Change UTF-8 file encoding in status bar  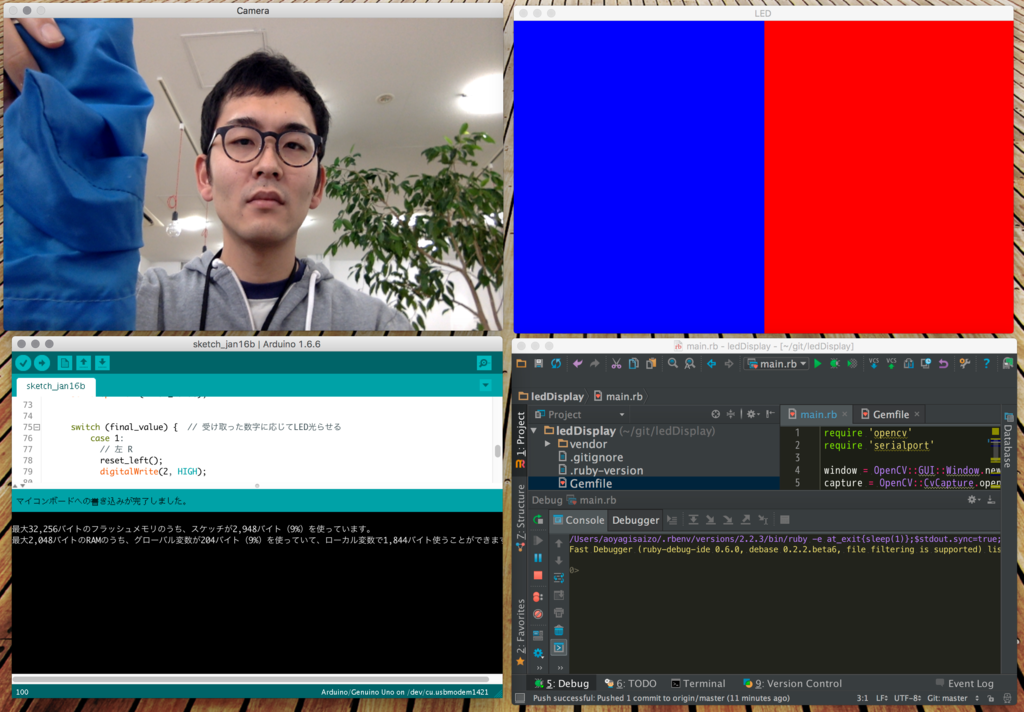tap(908, 698)
